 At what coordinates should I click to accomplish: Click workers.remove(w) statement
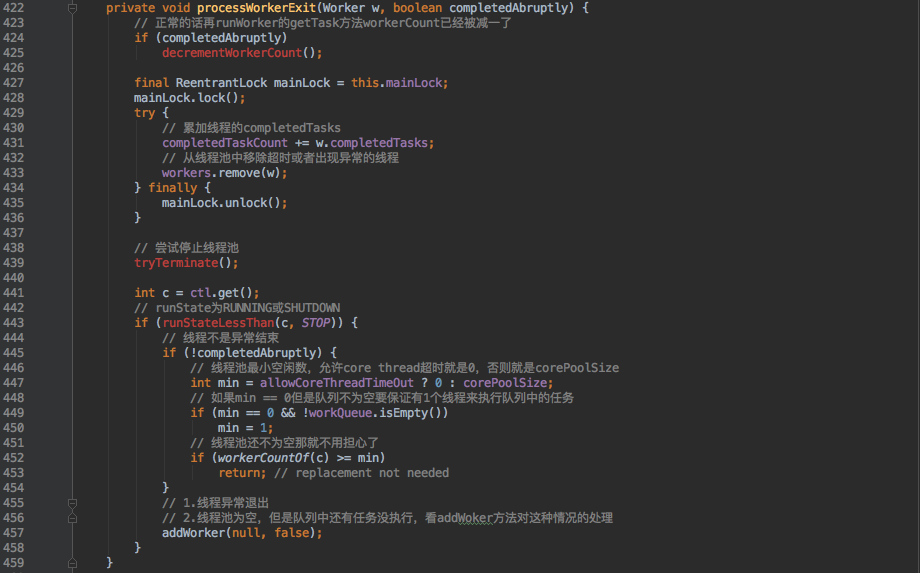click(225, 173)
